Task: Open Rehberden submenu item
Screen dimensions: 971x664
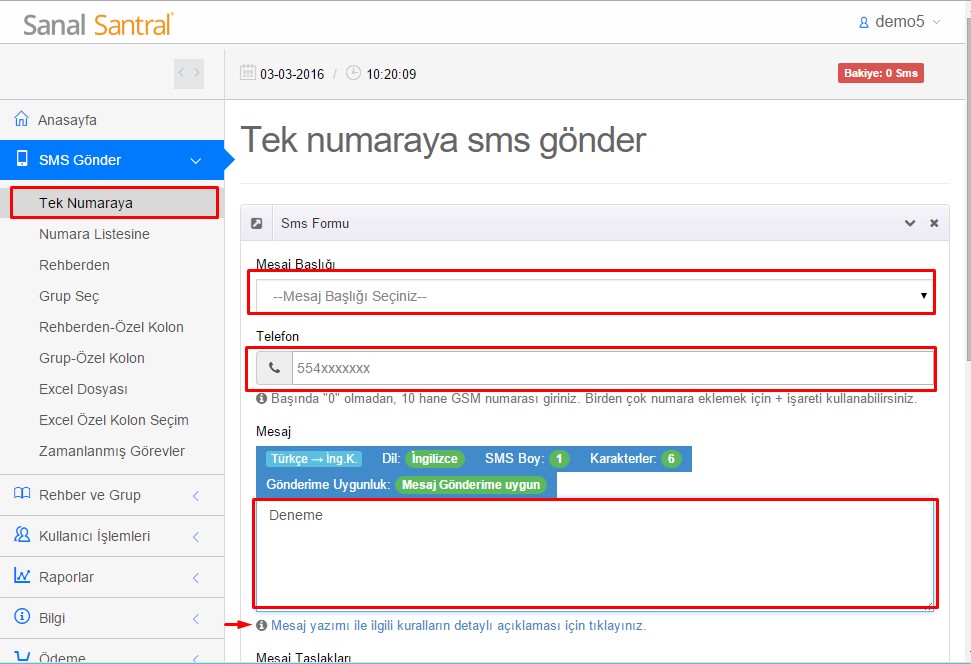Action: pos(74,265)
